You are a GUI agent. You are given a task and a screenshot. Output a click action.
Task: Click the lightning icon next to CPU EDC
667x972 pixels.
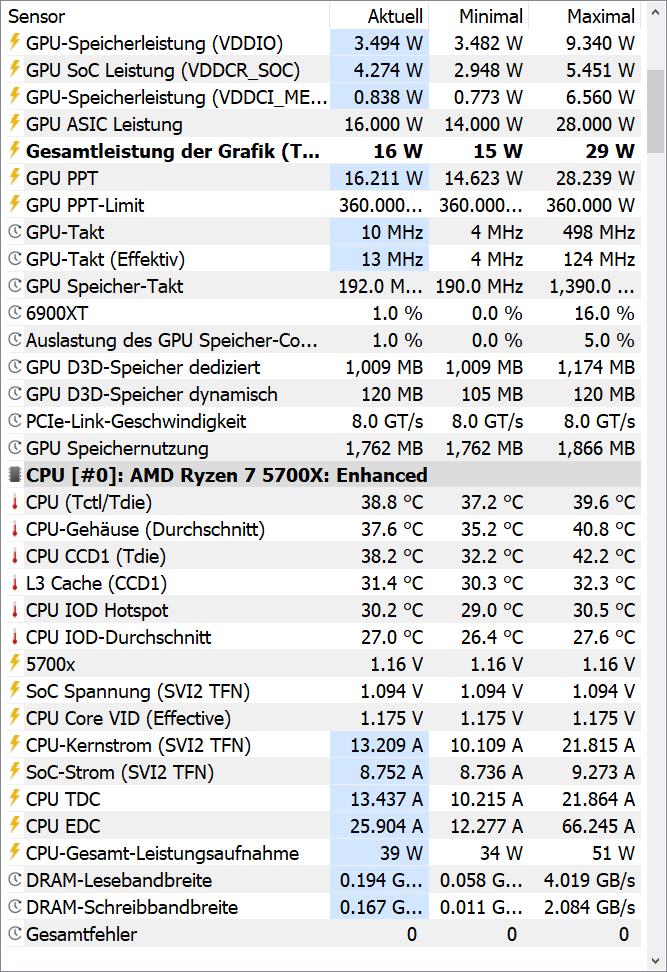point(15,825)
